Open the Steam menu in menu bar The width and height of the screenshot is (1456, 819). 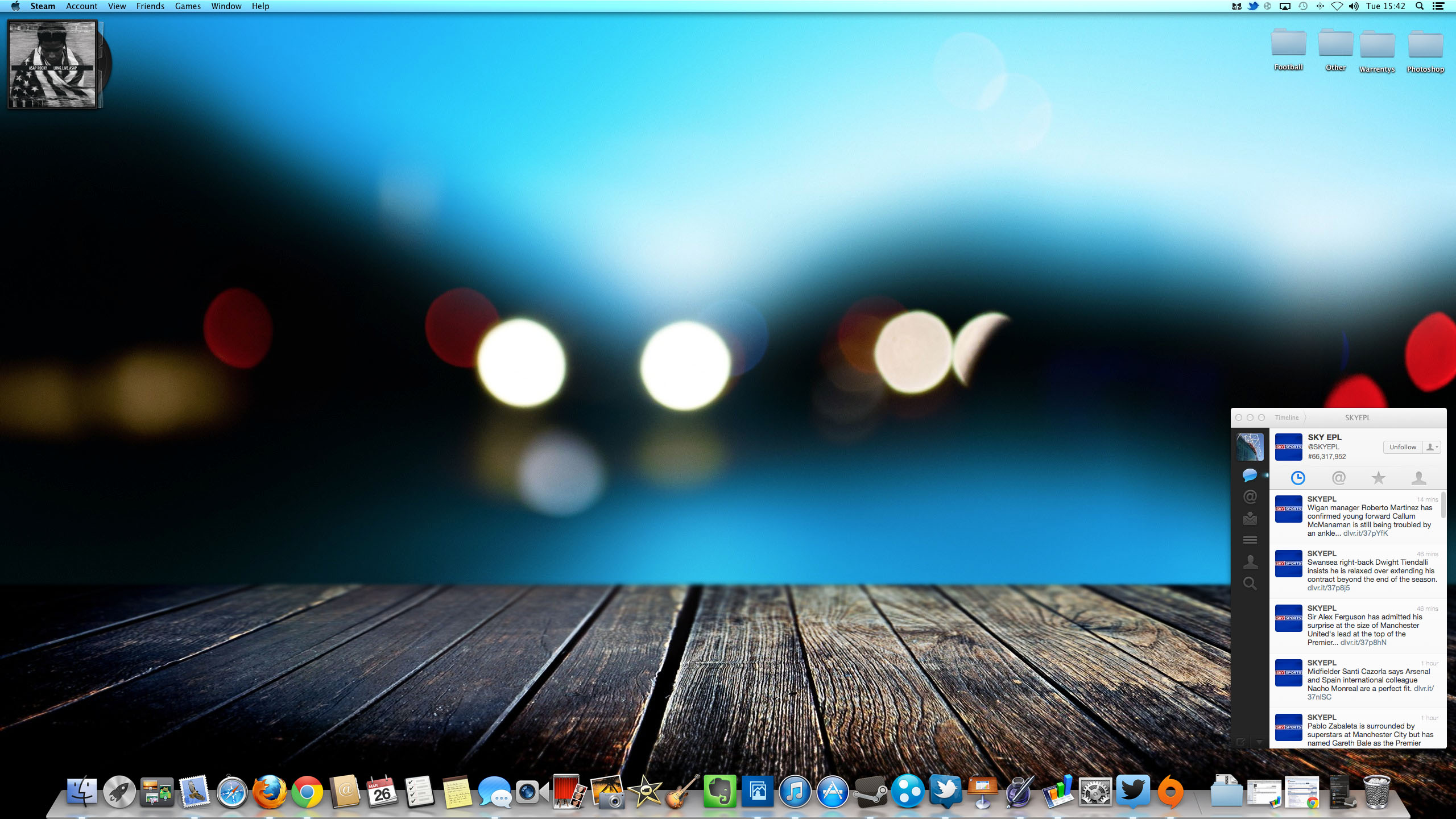tap(43, 6)
